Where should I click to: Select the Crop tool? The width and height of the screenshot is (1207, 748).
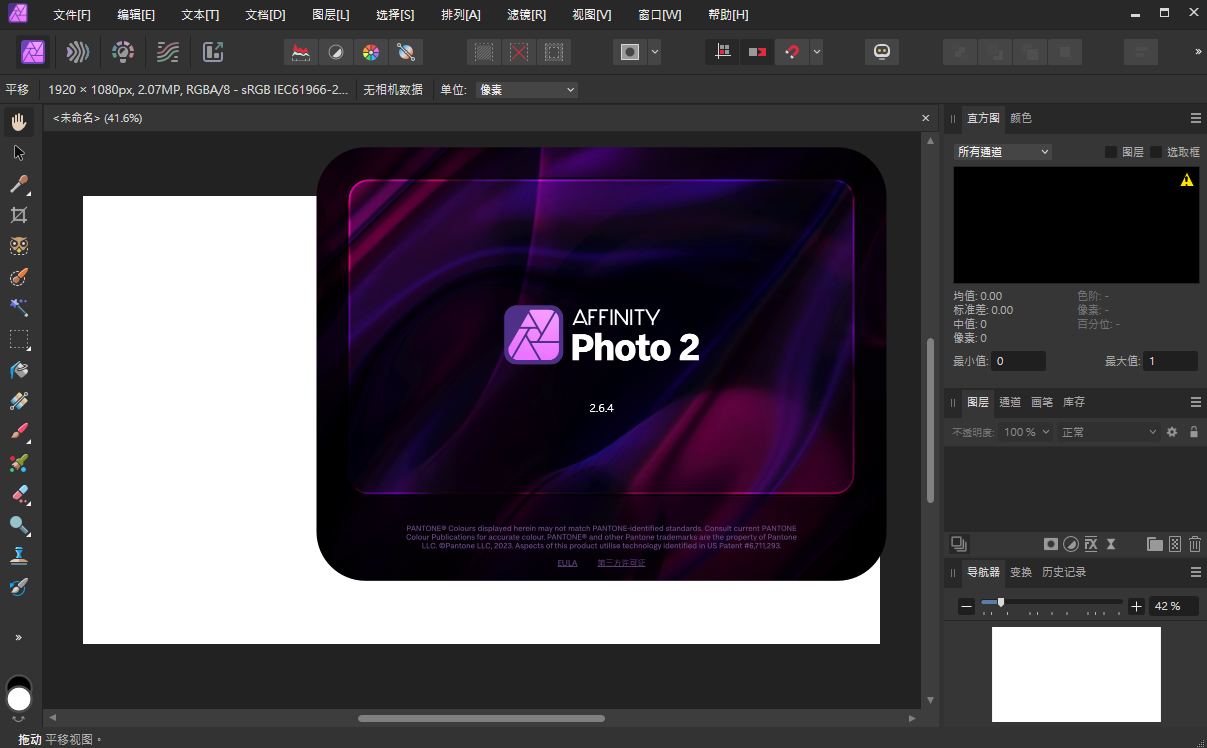tap(19, 215)
